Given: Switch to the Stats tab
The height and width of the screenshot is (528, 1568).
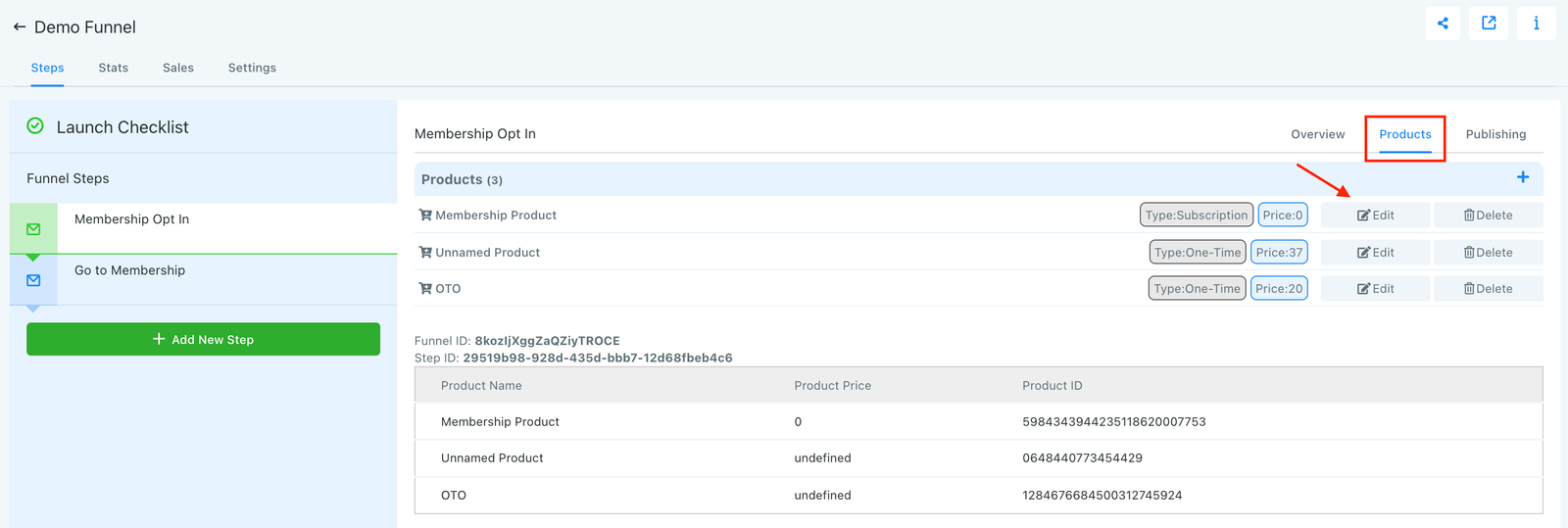Looking at the screenshot, I should point(113,68).
